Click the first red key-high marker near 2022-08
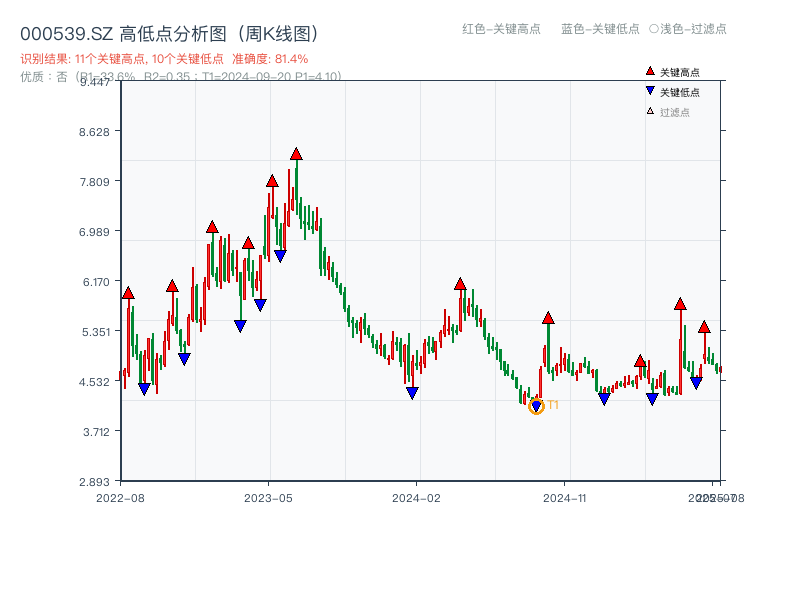Screen dimensions: 800x600 click(129, 294)
